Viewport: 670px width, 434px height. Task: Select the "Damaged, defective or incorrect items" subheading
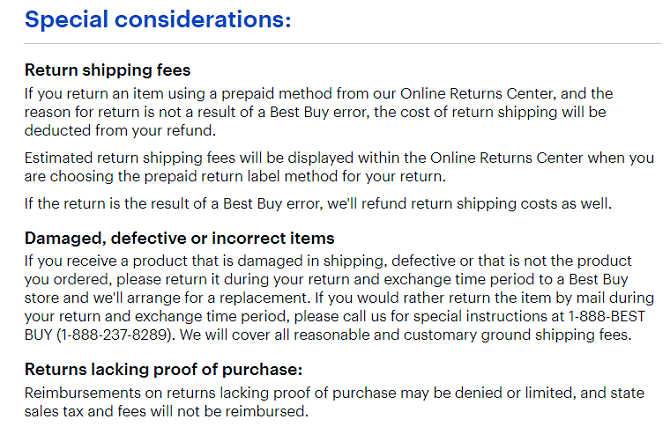coord(179,239)
